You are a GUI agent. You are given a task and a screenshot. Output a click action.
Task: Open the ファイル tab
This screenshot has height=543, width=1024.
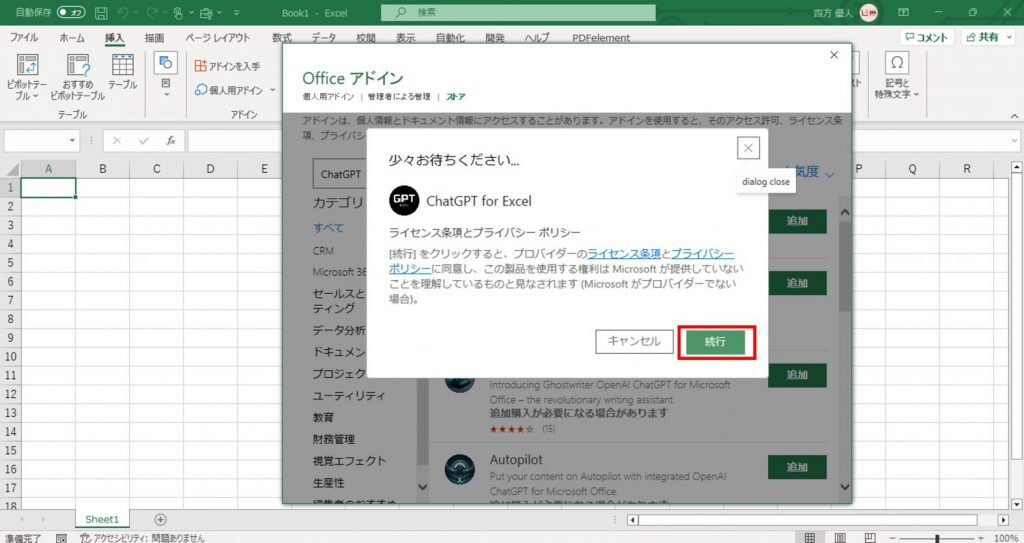pos(24,37)
